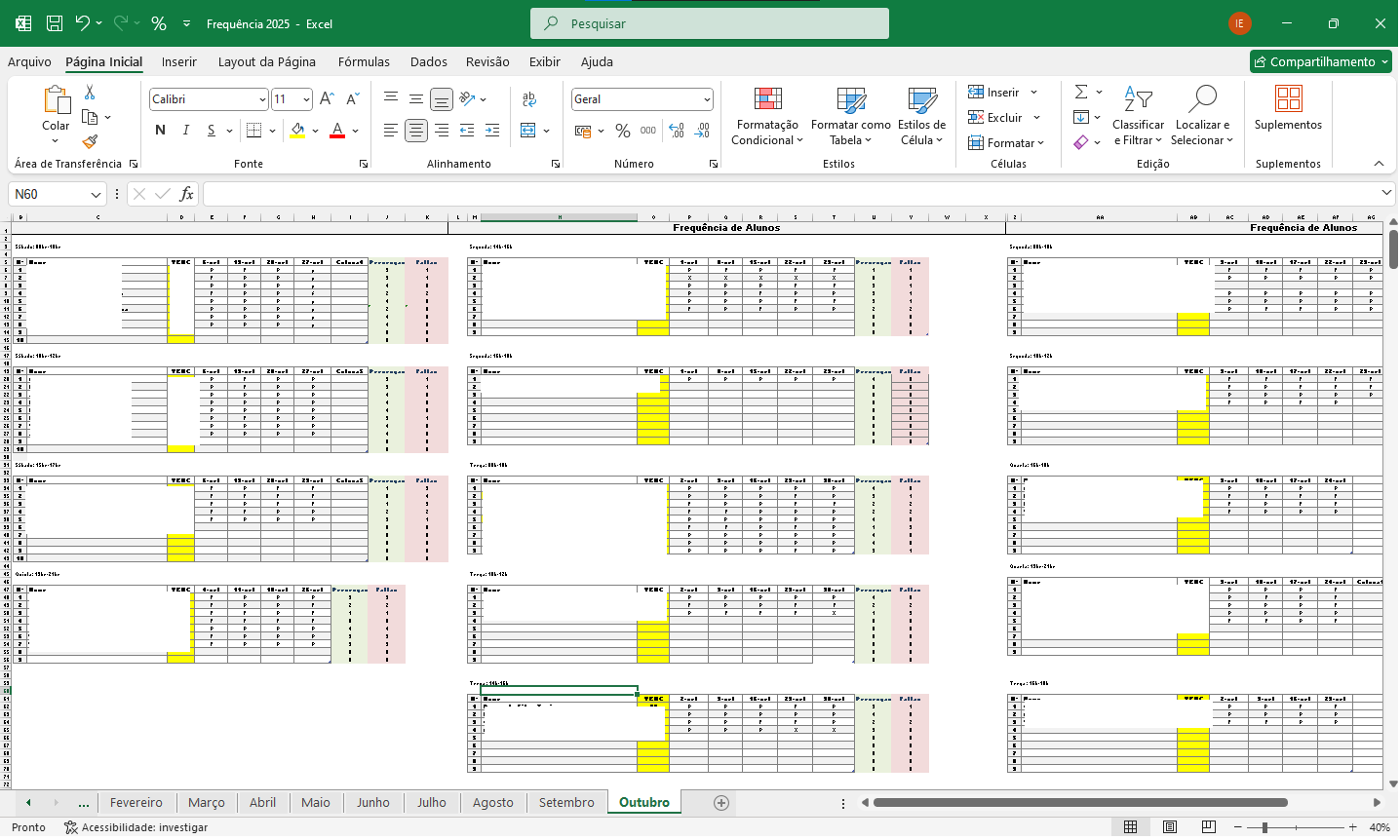Viewport: 1400px width, 840px height.
Task: Click Acessibilidade: investigar in status bar
Action: [136, 827]
